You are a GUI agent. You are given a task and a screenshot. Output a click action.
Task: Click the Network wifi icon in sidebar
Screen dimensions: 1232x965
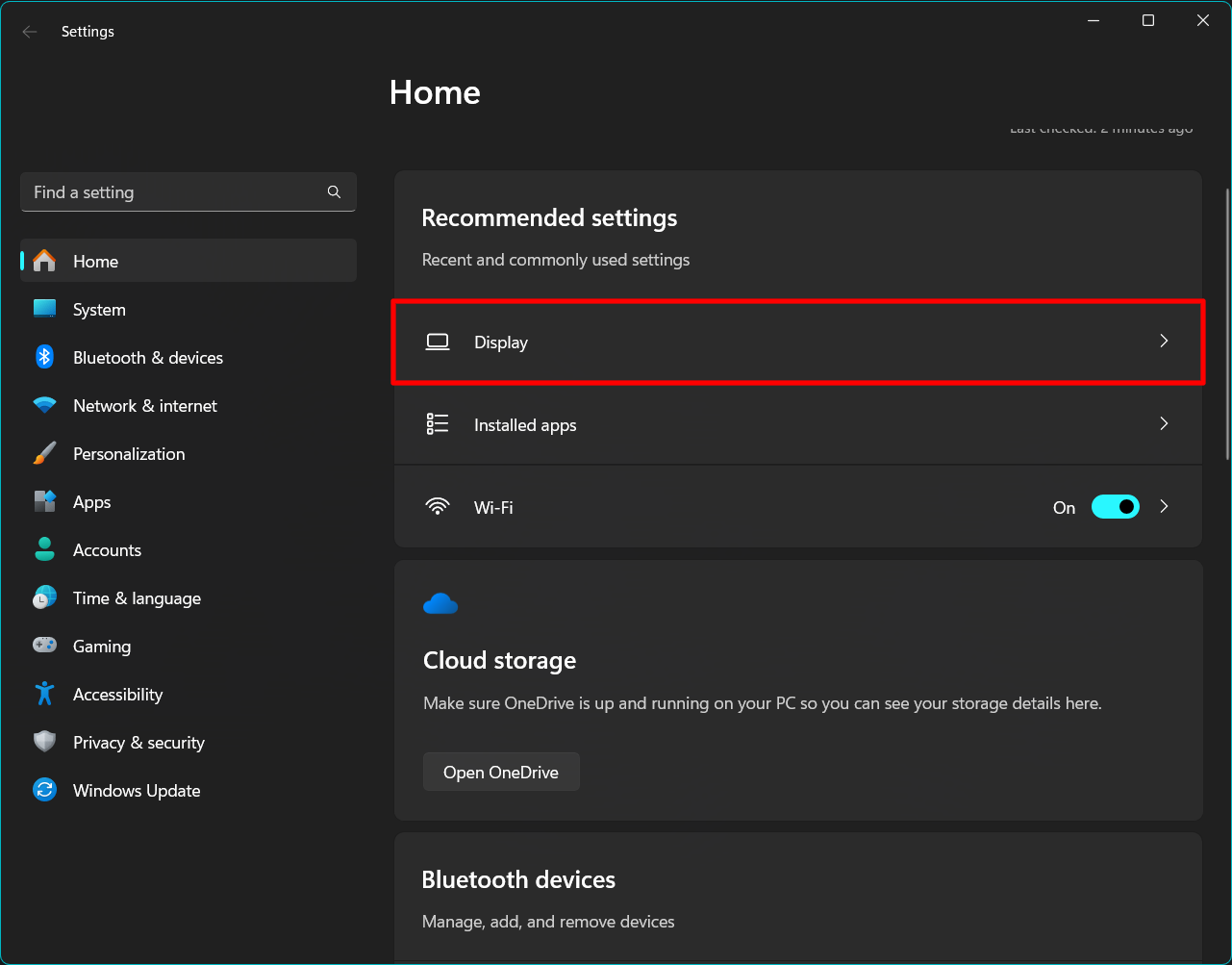coord(44,405)
